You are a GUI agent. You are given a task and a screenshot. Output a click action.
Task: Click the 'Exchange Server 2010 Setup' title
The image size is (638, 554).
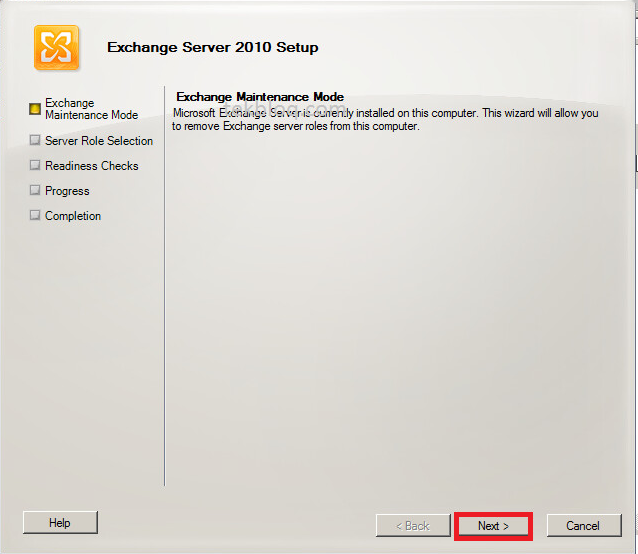pyautogui.click(x=212, y=47)
